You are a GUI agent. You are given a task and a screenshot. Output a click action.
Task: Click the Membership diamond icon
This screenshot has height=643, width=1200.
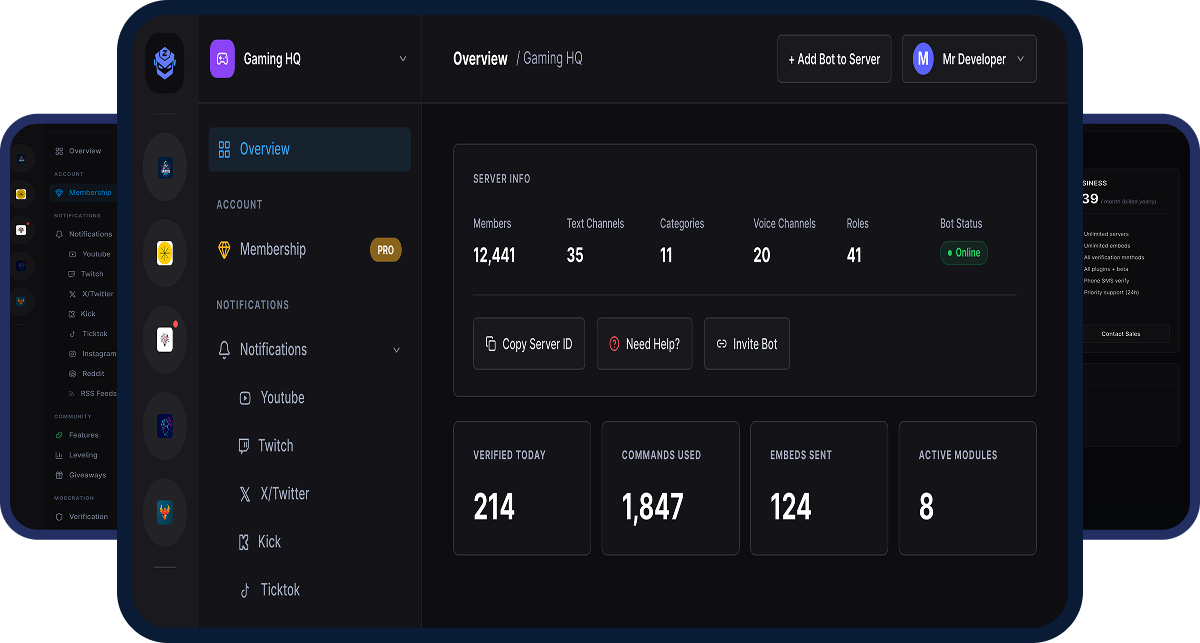coord(224,250)
